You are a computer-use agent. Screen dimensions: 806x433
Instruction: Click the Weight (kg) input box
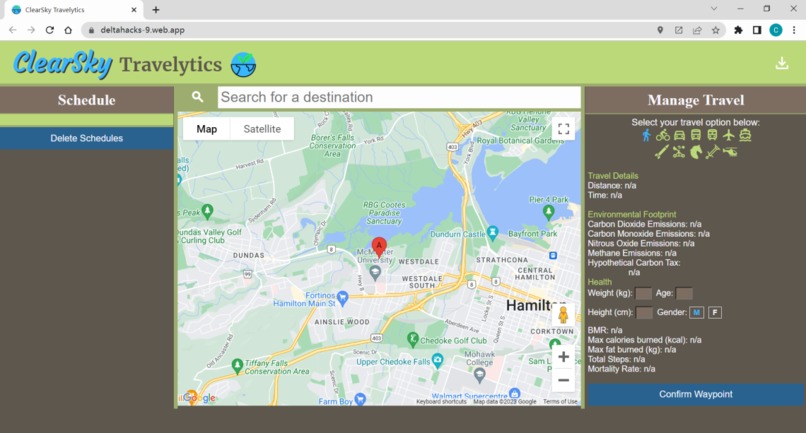pos(643,293)
